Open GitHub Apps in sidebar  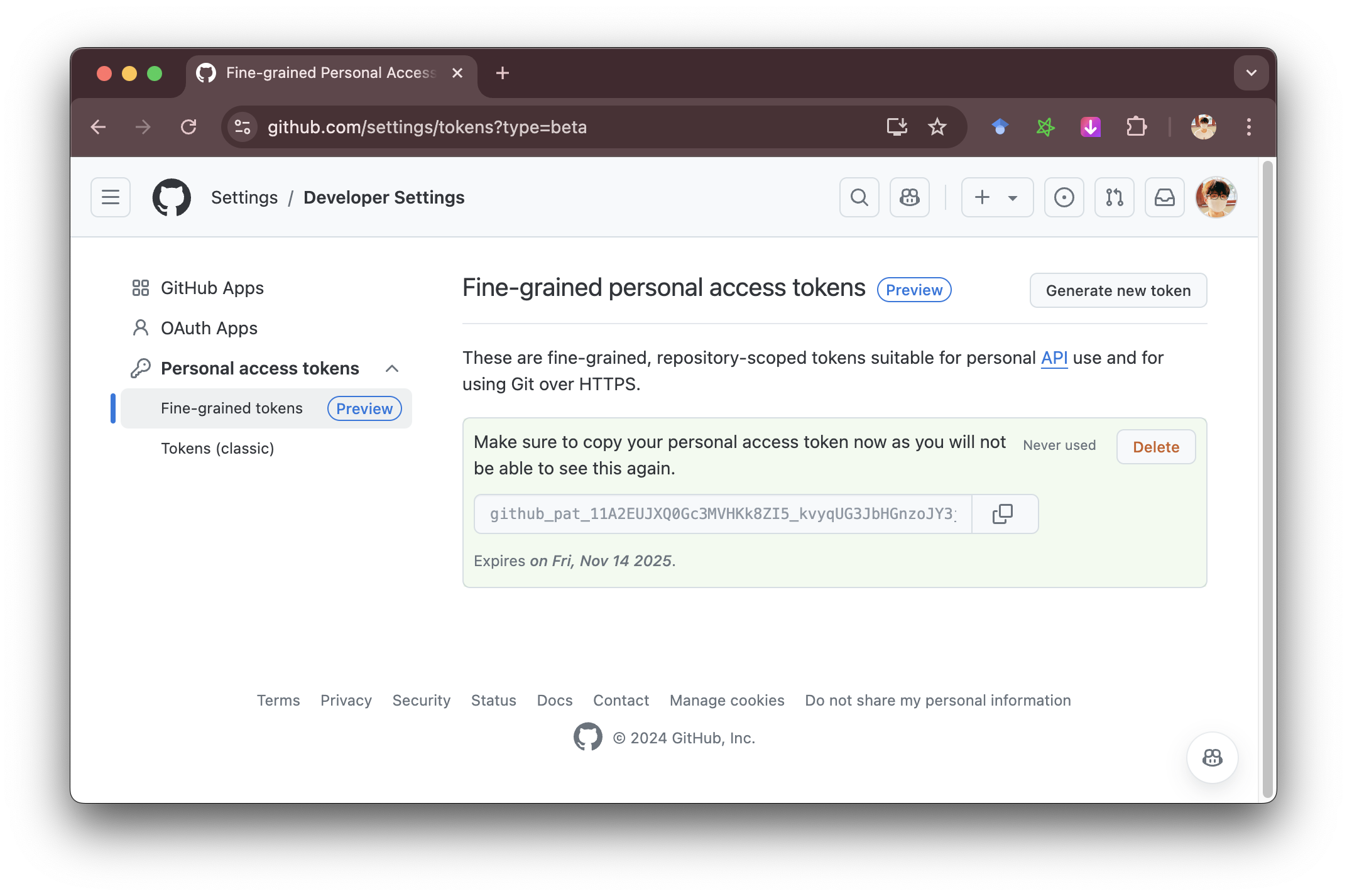(212, 288)
